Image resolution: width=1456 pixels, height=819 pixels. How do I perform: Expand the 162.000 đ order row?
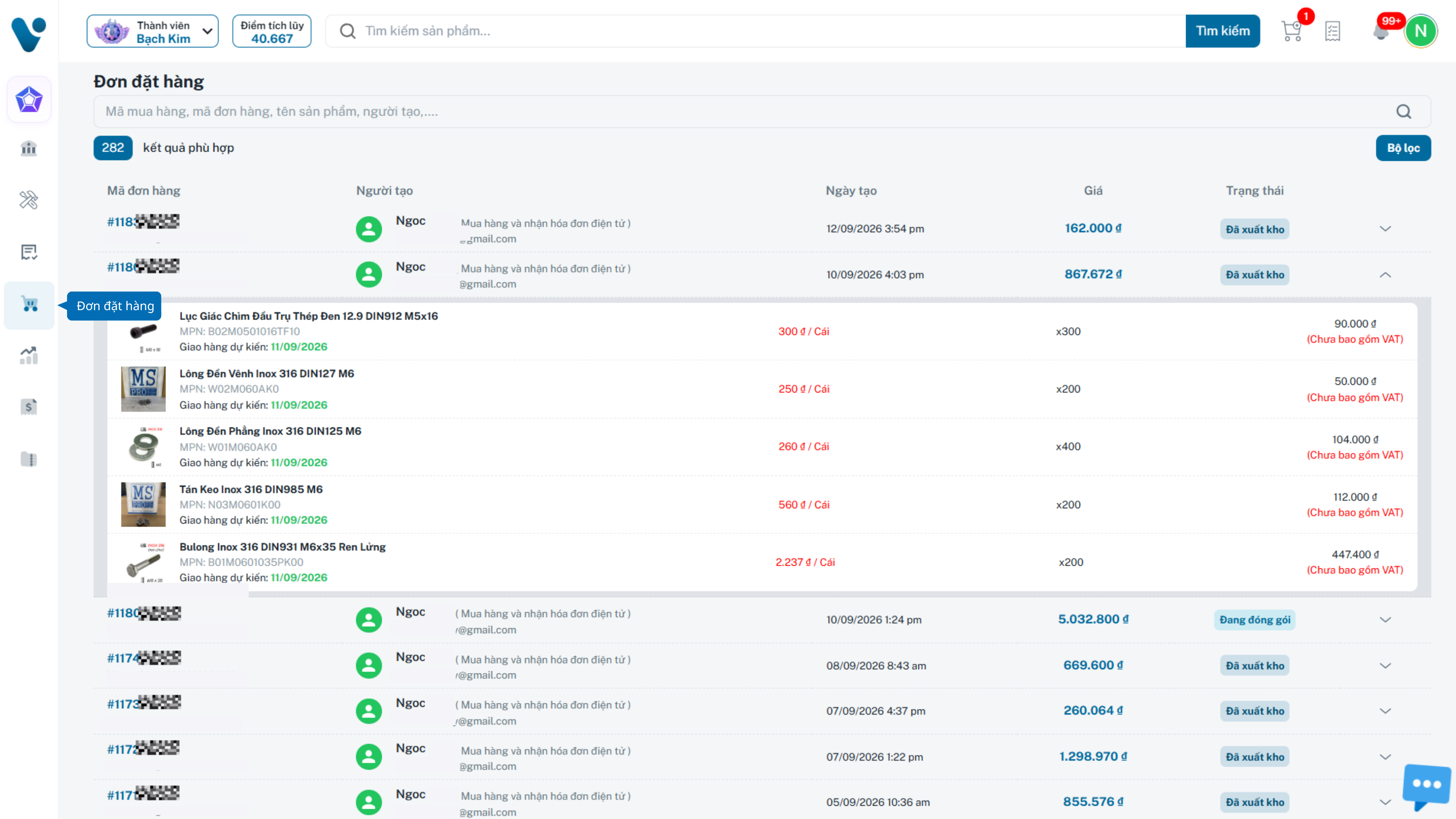click(1385, 229)
